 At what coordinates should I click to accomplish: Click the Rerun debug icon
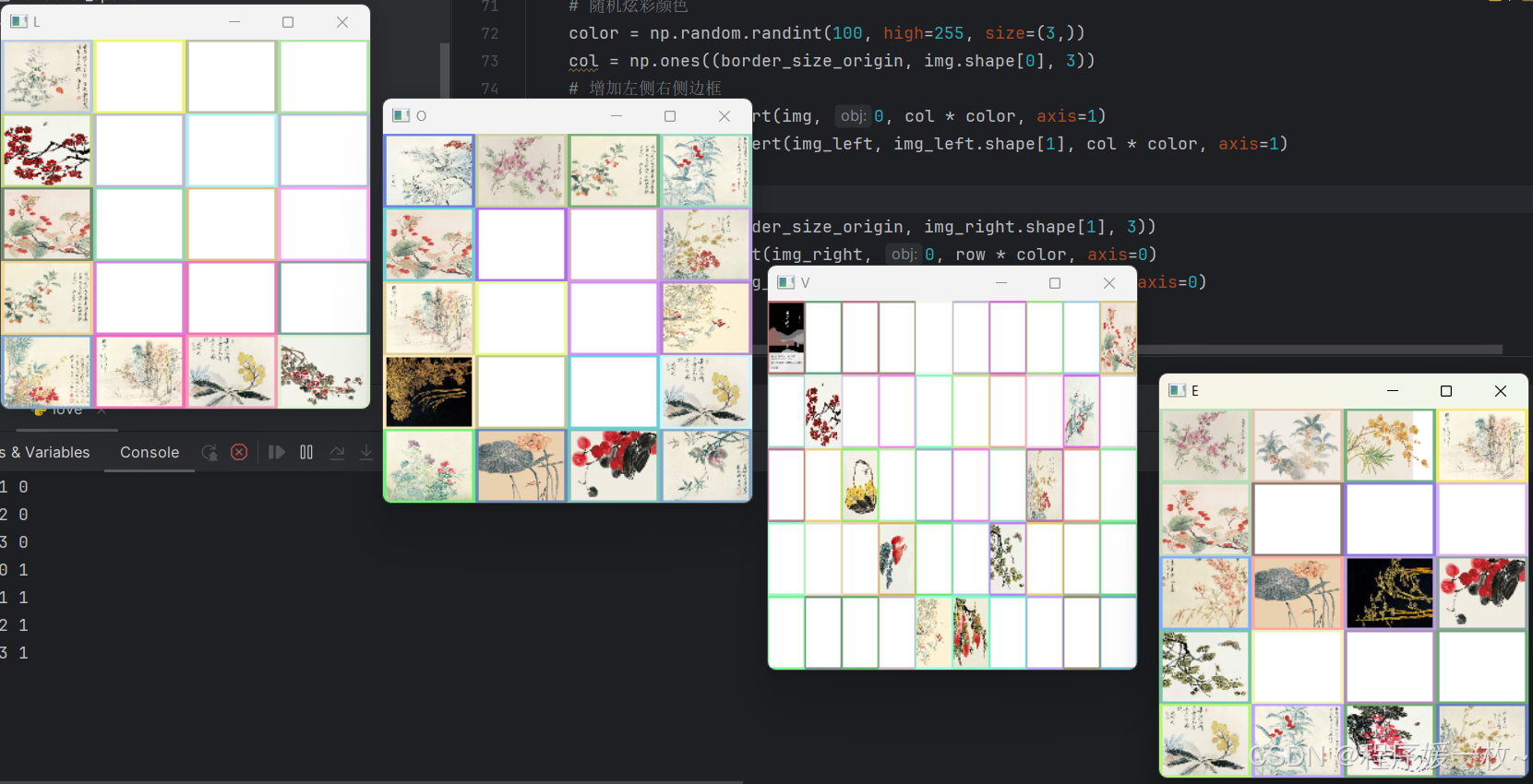click(x=210, y=452)
